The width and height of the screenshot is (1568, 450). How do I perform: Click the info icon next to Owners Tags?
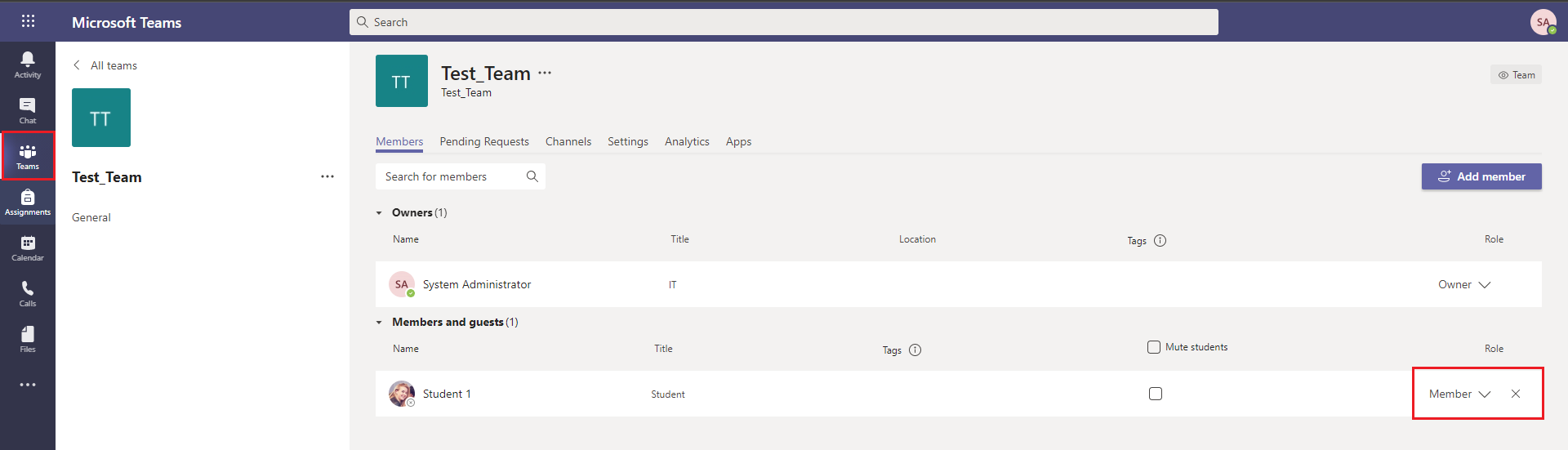tap(1160, 240)
